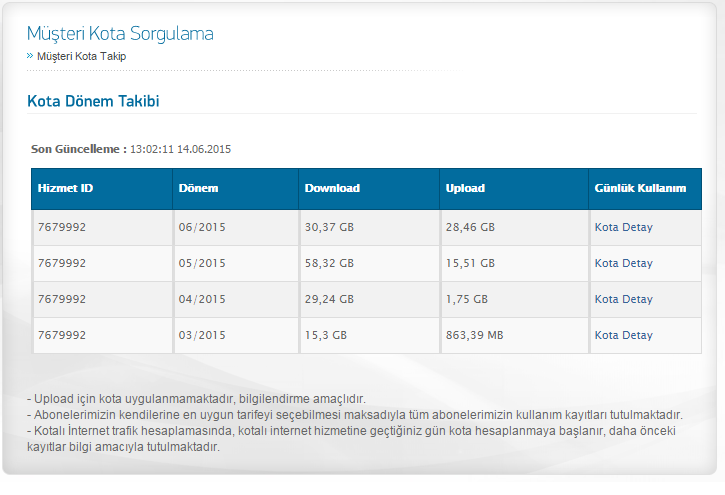Click the Müşteri Kota Takip breadcrumb
725x495 pixels.
coord(81,56)
